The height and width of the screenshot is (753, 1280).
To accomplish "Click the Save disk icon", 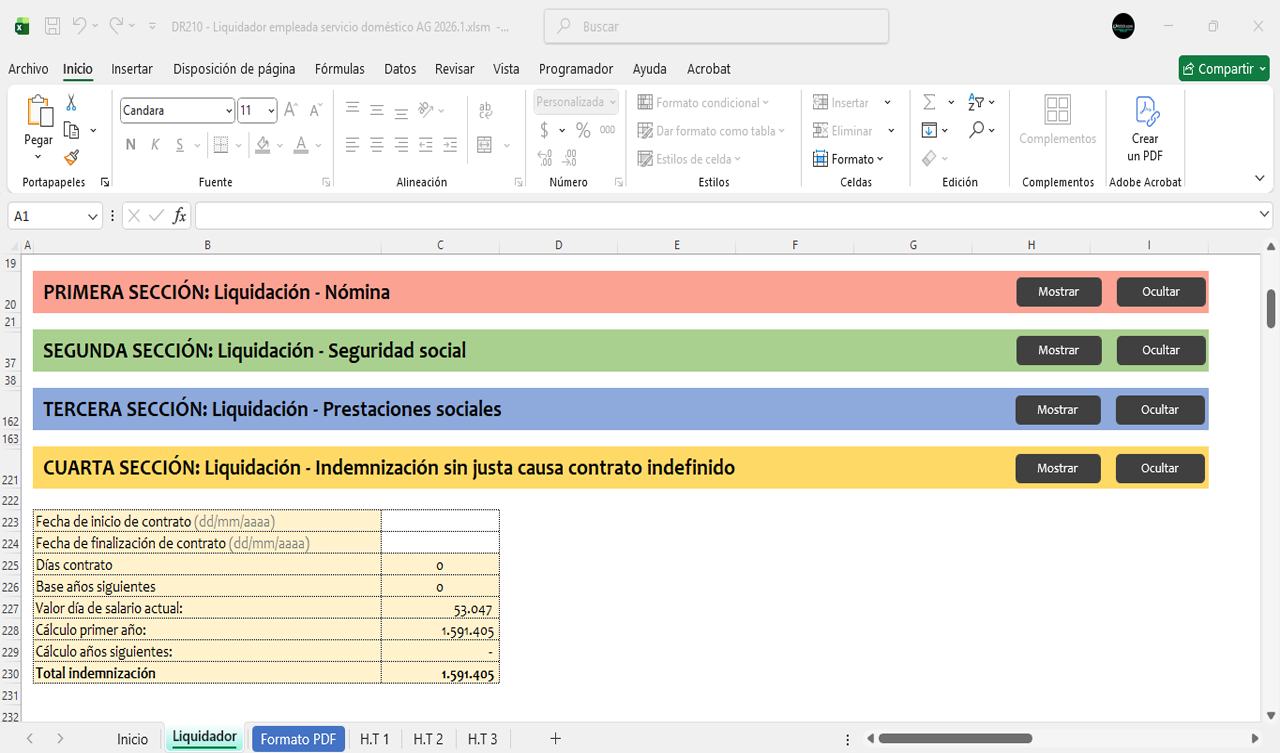I will 53,26.
